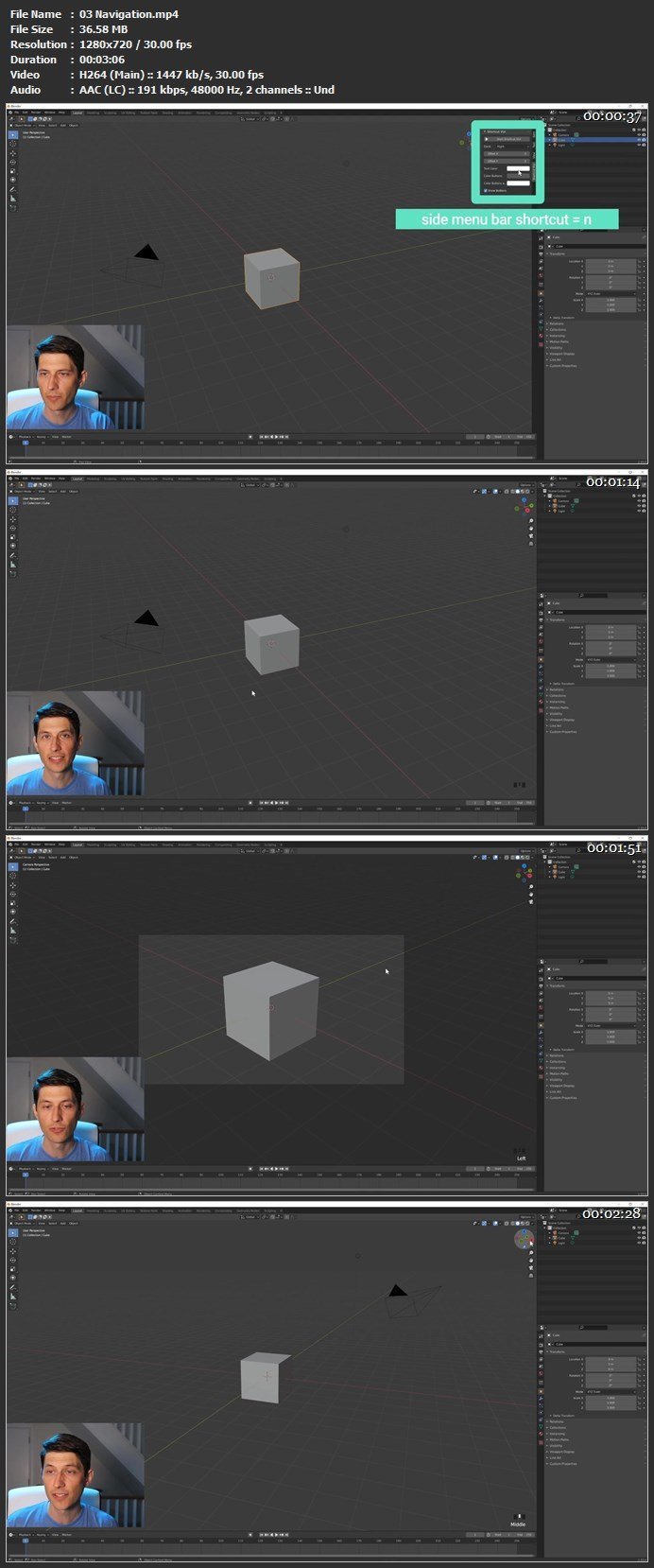This screenshot has height=1568, width=654.
Task: Open Output properties tab in 00:00:37 frame
Action: [541, 254]
